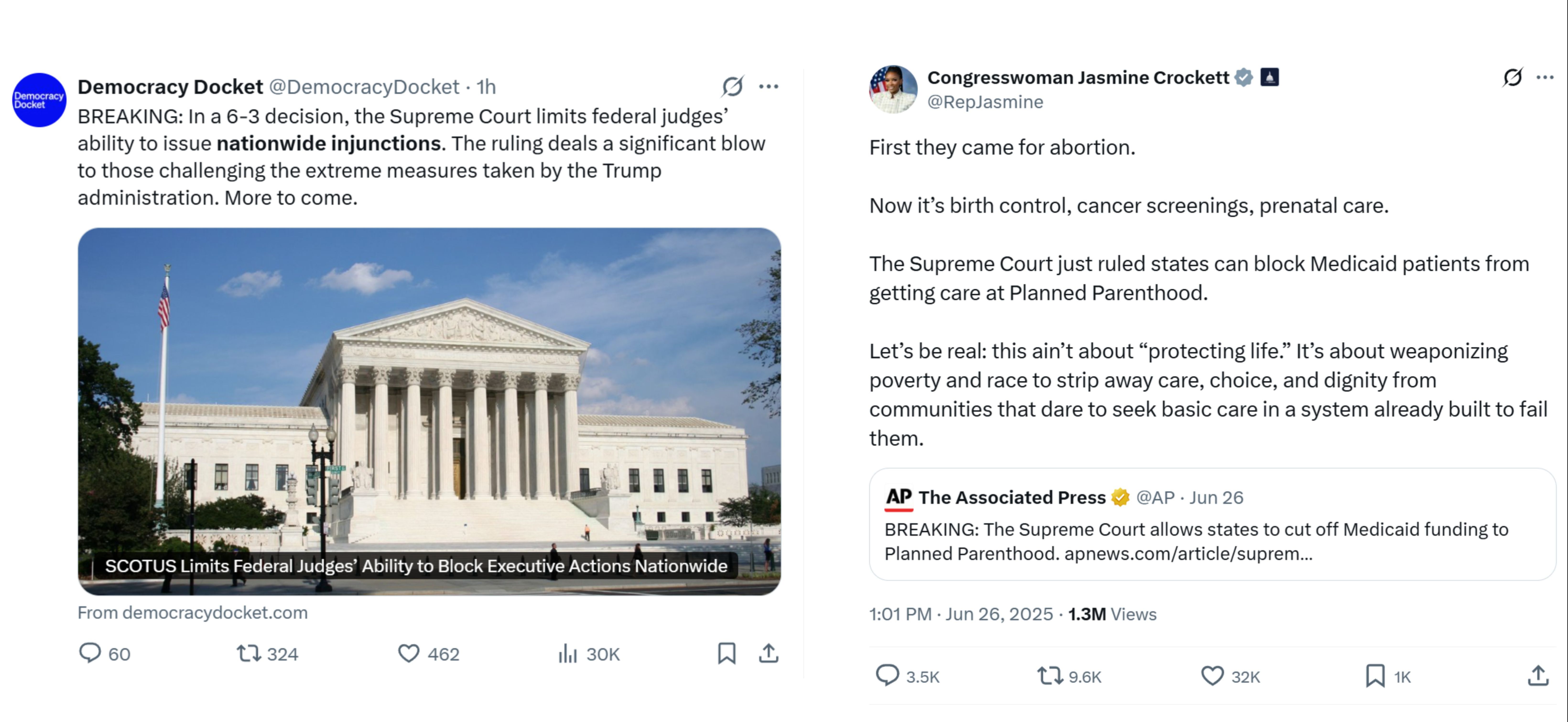Like Congresswoman Jasmine Crockett's tweet
Image resolution: width=1568 pixels, height=722 pixels.
point(1212,676)
